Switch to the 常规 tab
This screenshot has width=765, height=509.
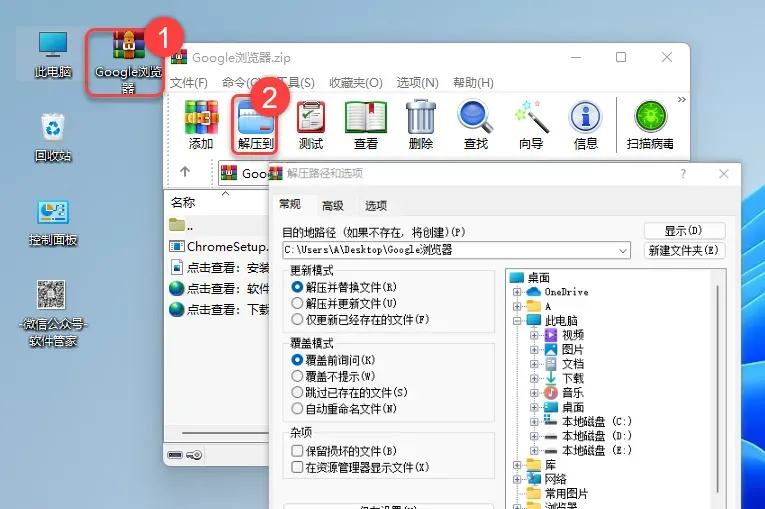point(290,204)
